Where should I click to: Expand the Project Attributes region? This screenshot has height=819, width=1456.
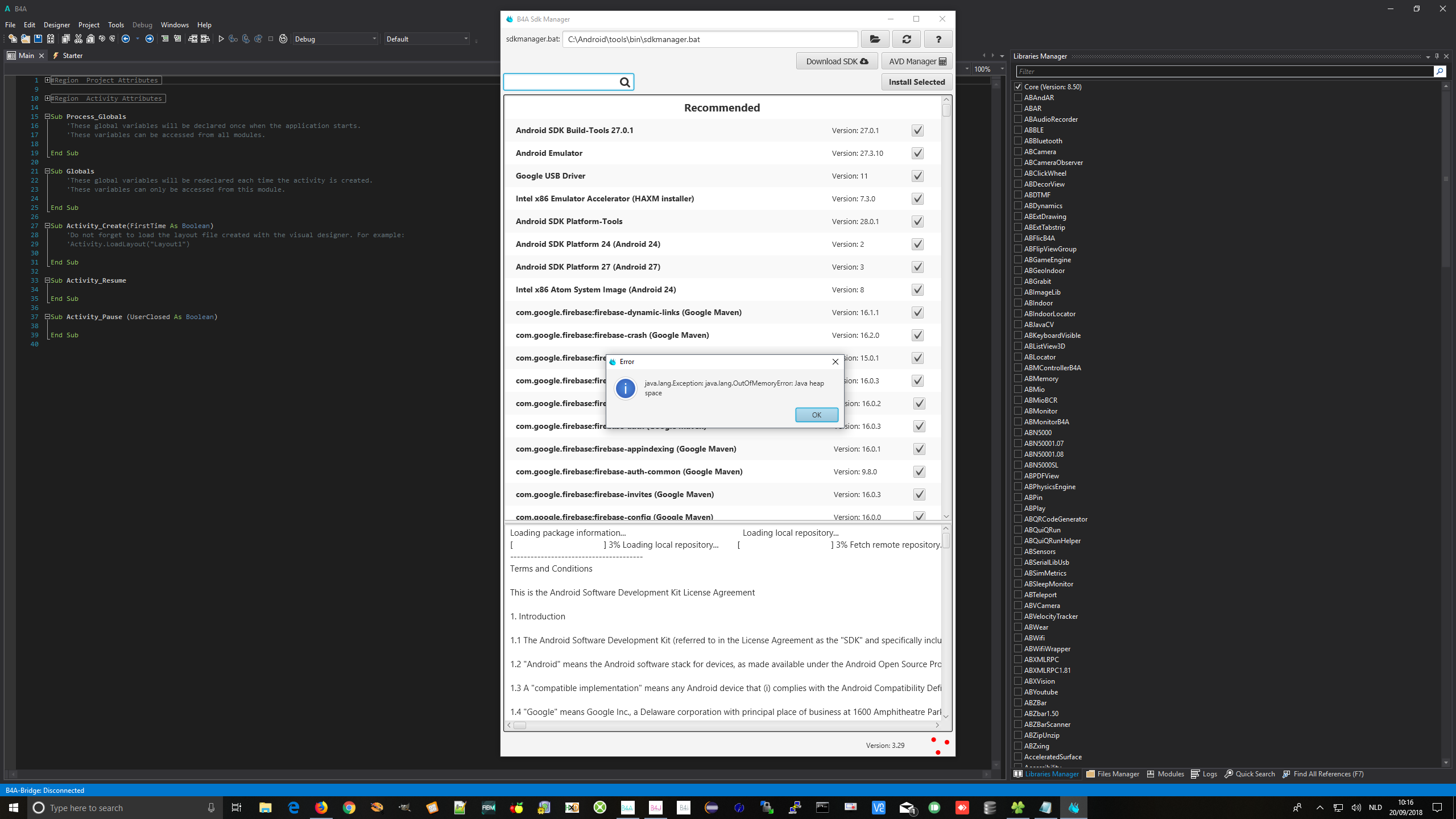(47, 80)
